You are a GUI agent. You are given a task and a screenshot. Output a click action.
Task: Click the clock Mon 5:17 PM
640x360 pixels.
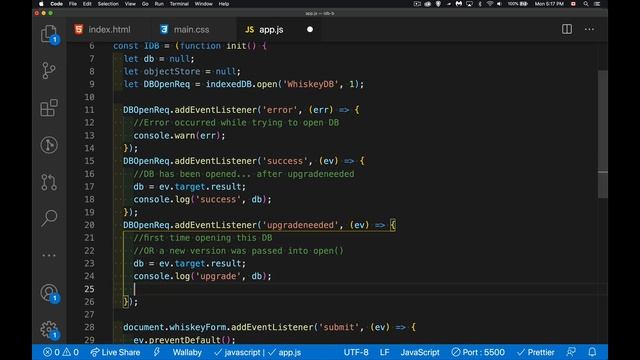coord(549,4)
